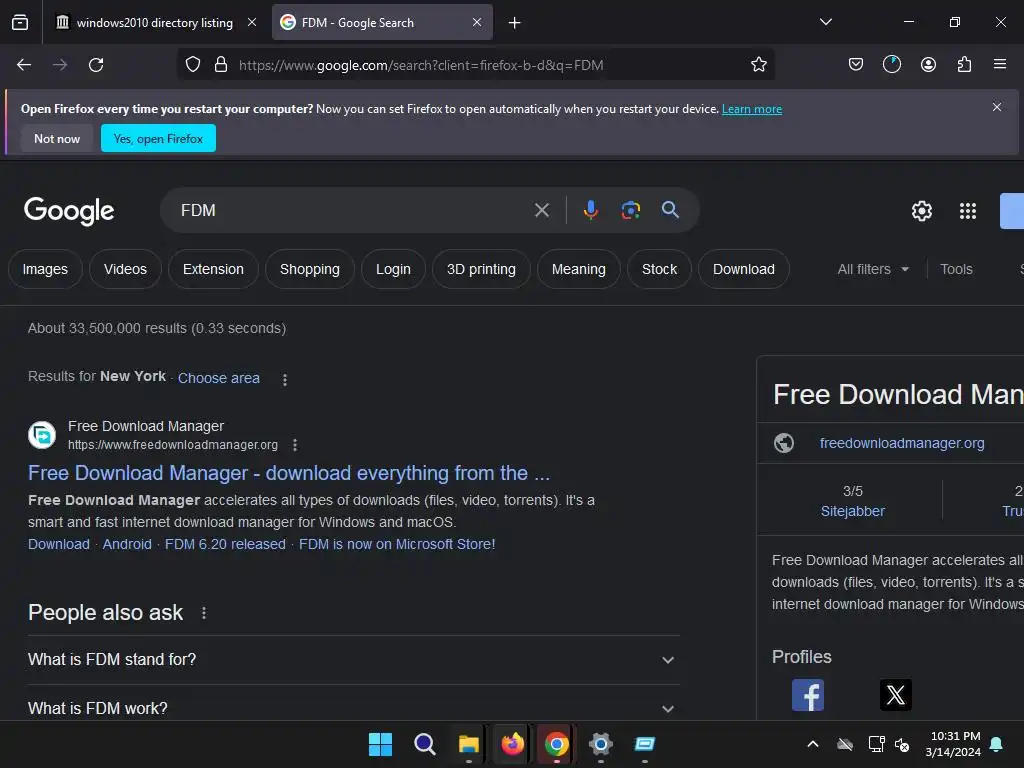Open People also ask options menu

pos(204,613)
